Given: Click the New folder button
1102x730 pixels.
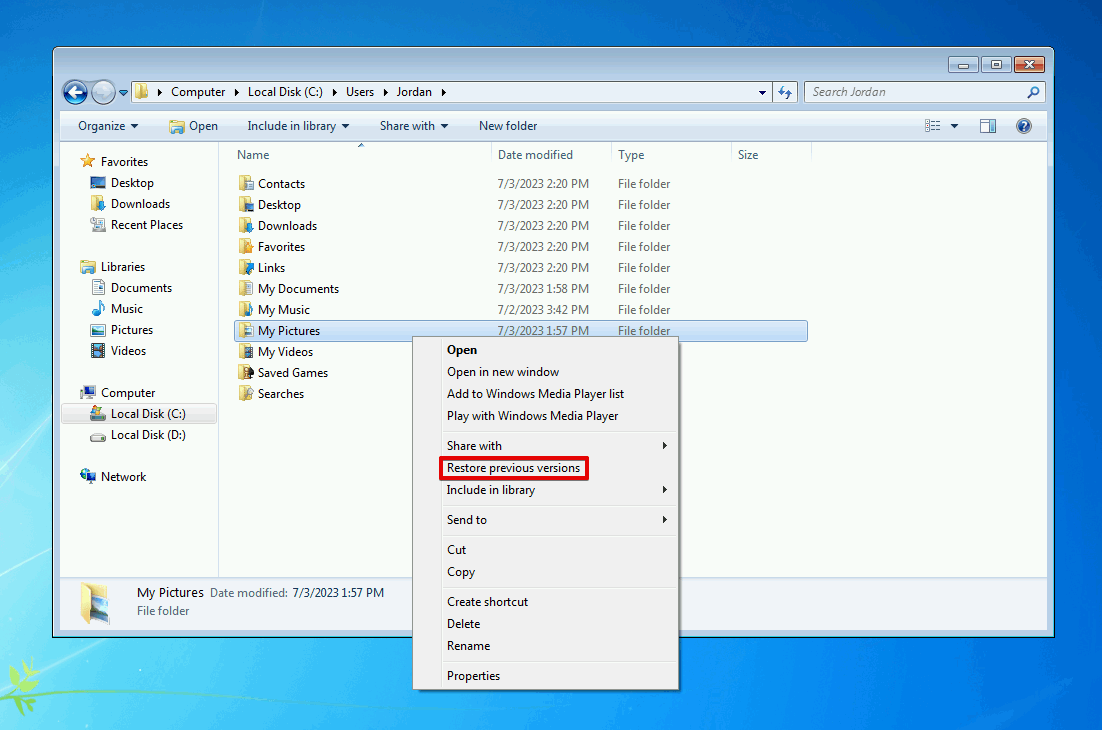Looking at the screenshot, I should (x=508, y=126).
